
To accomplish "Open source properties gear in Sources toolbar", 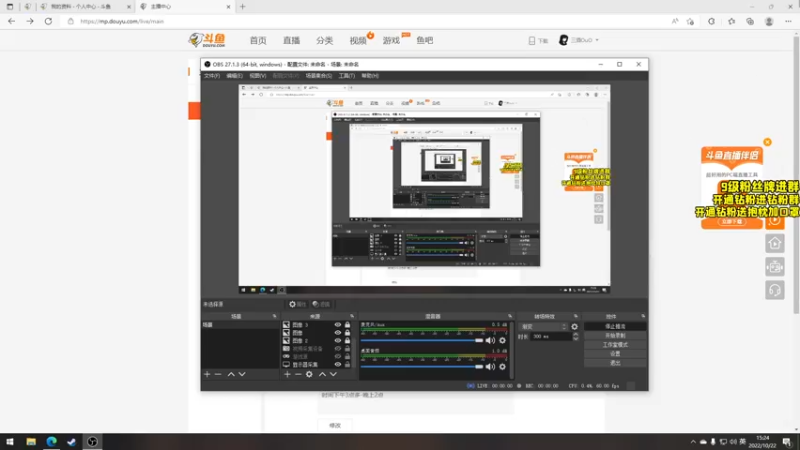I will click(x=309, y=374).
